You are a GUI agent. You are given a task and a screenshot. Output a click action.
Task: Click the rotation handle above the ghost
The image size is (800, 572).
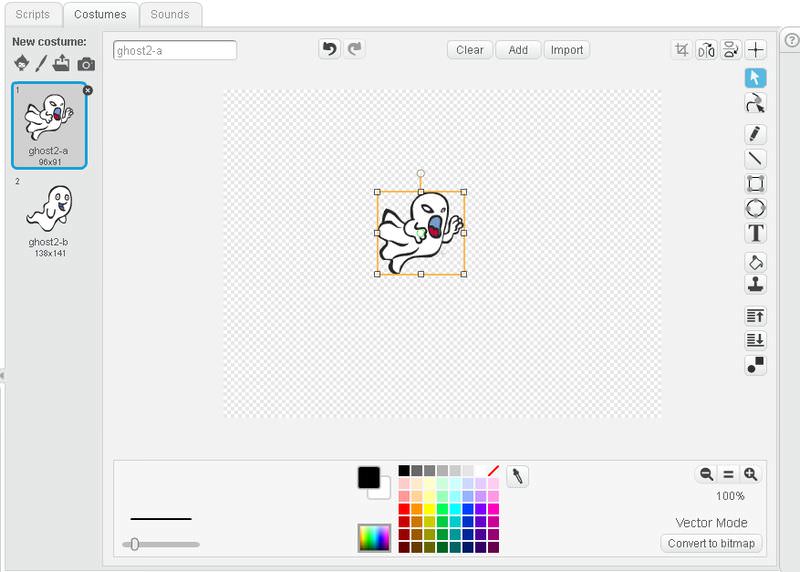pyautogui.click(x=420, y=173)
